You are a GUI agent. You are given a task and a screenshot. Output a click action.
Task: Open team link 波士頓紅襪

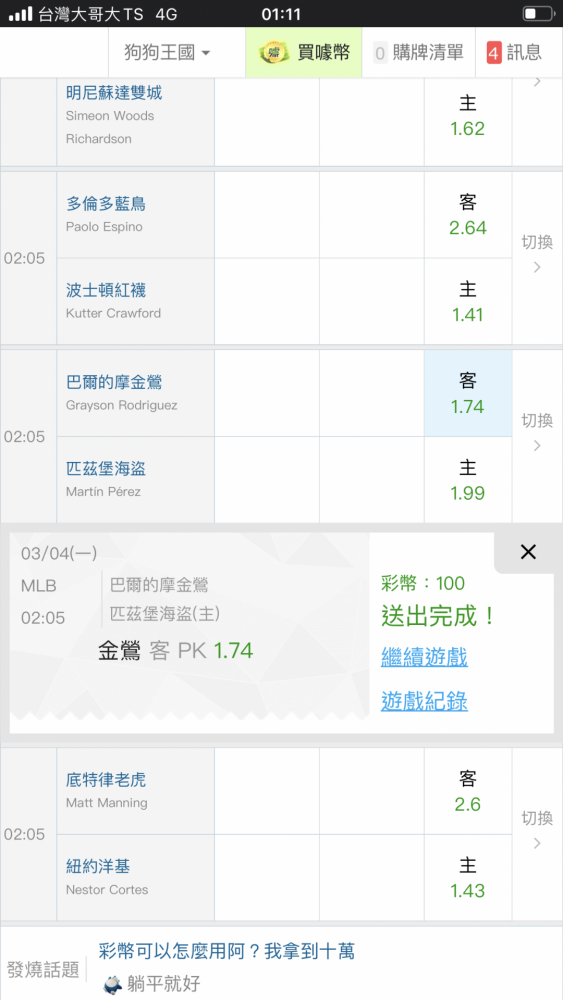pos(106,290)
